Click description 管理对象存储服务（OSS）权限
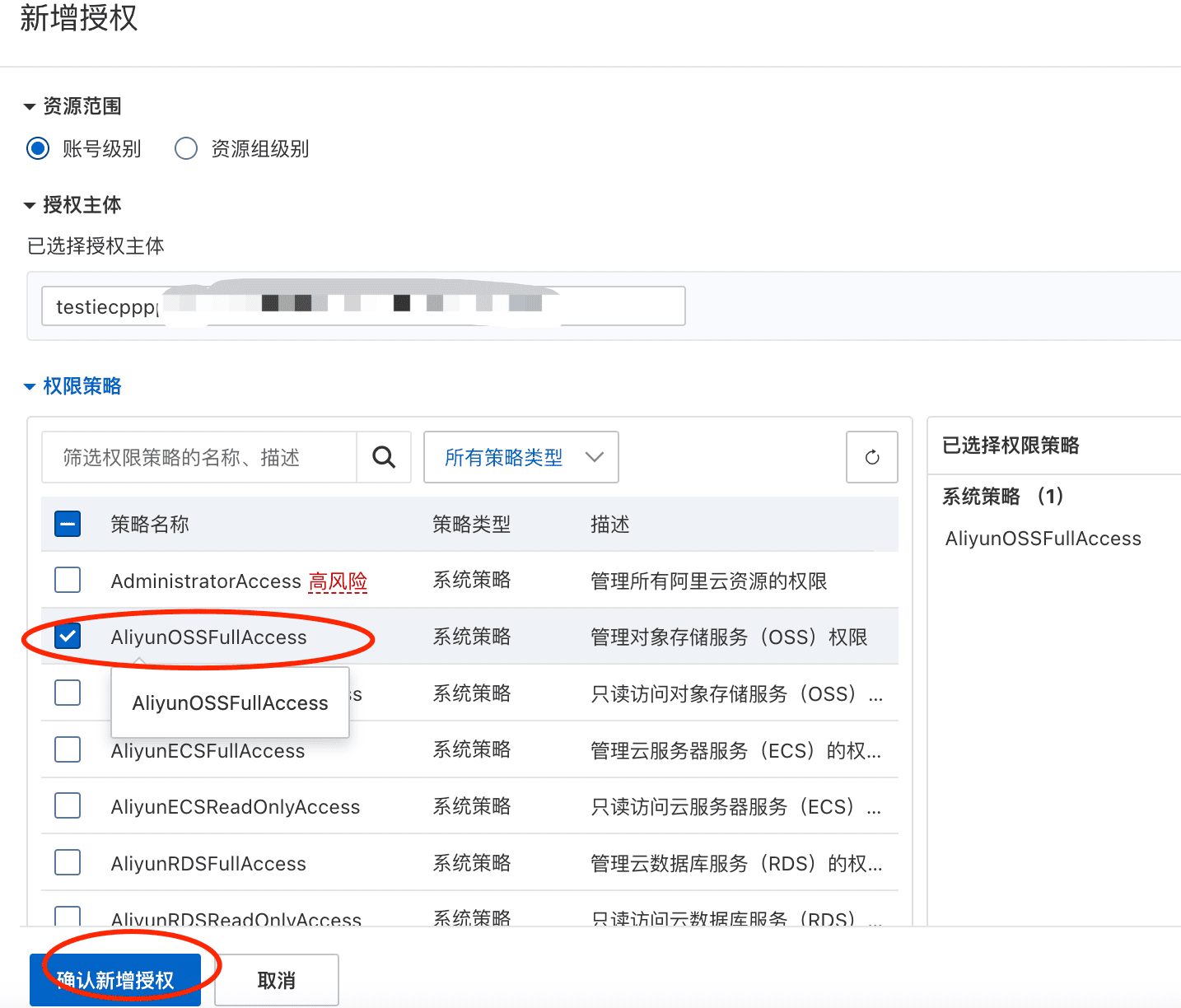Image resolution: width=1181 pixels, height=1008 pixels. tap(729, 637)
